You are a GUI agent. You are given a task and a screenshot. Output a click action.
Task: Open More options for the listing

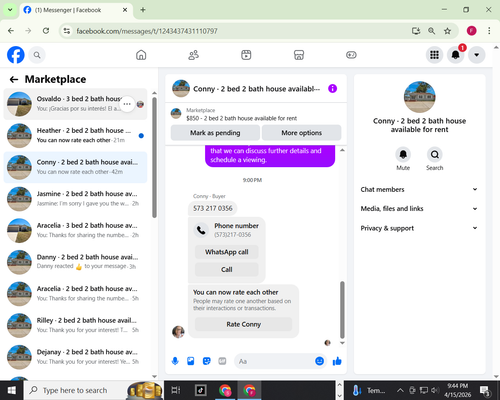(302, 133)
